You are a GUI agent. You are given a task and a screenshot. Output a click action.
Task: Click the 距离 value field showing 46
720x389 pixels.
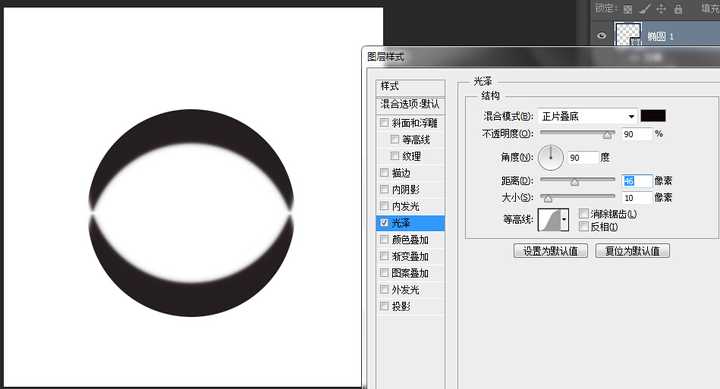[637, 181]
